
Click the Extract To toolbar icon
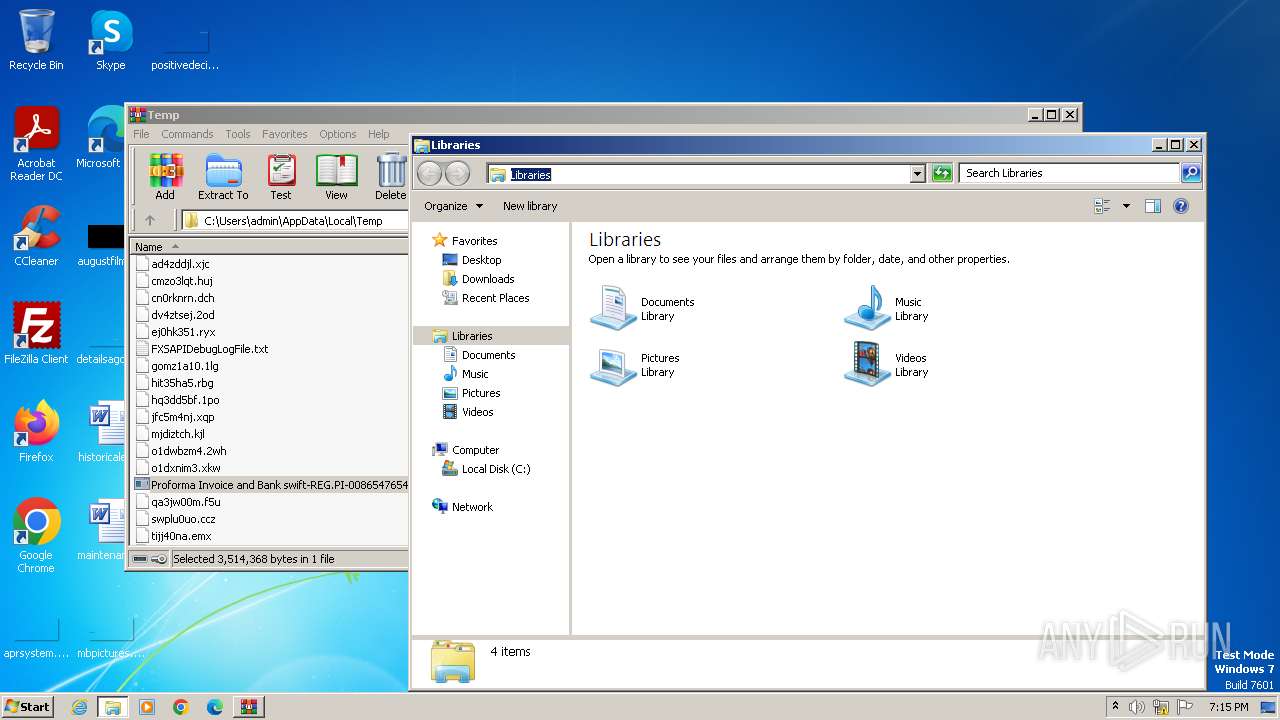click(x=223, y=177)
